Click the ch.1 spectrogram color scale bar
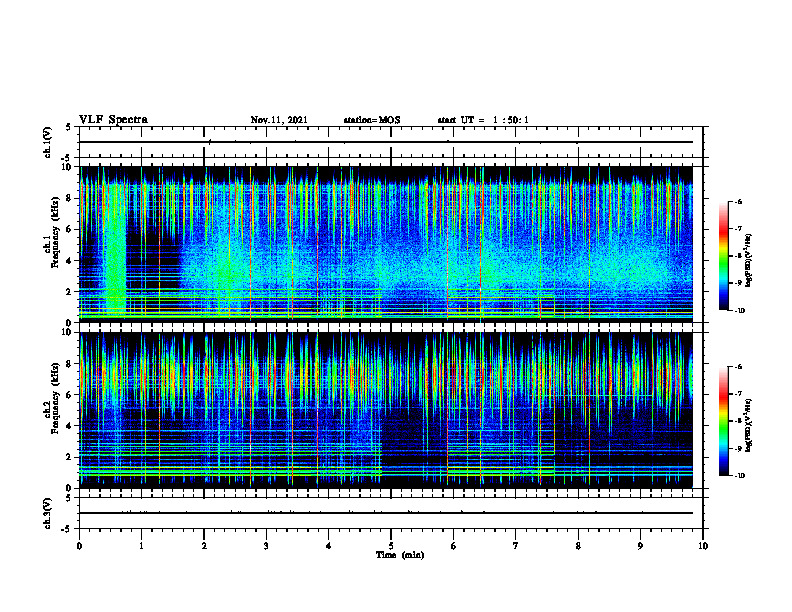Screen dimensions: 792x612 [723, 256]
